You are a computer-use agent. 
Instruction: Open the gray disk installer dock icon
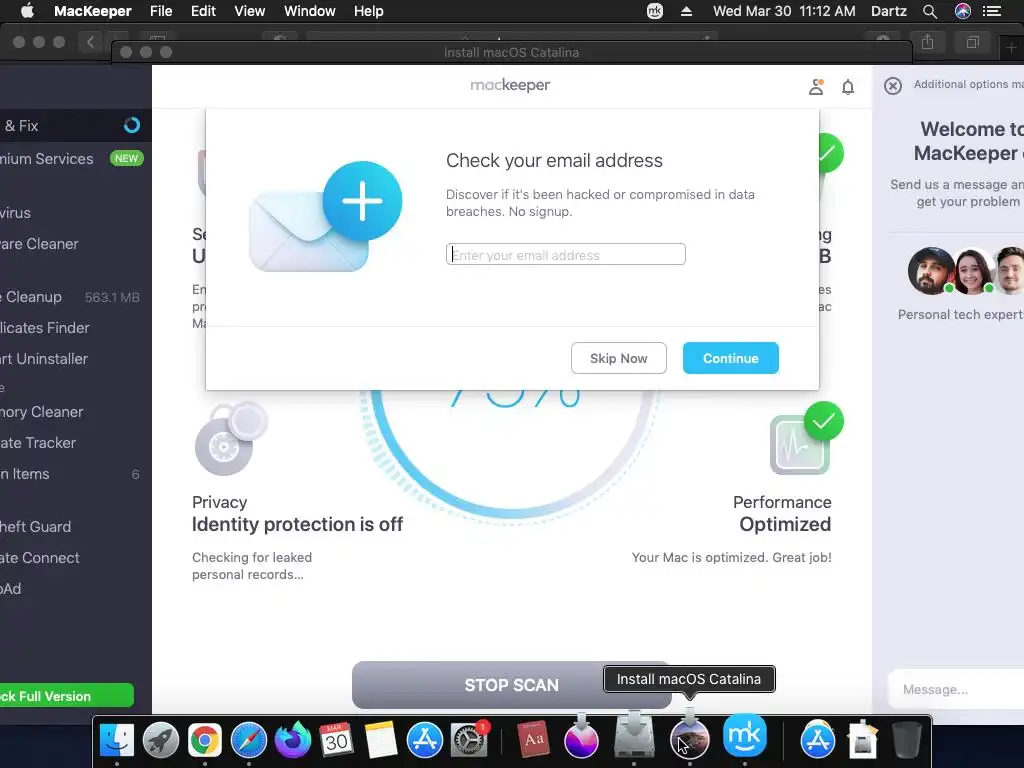click(x=633, y=735)
